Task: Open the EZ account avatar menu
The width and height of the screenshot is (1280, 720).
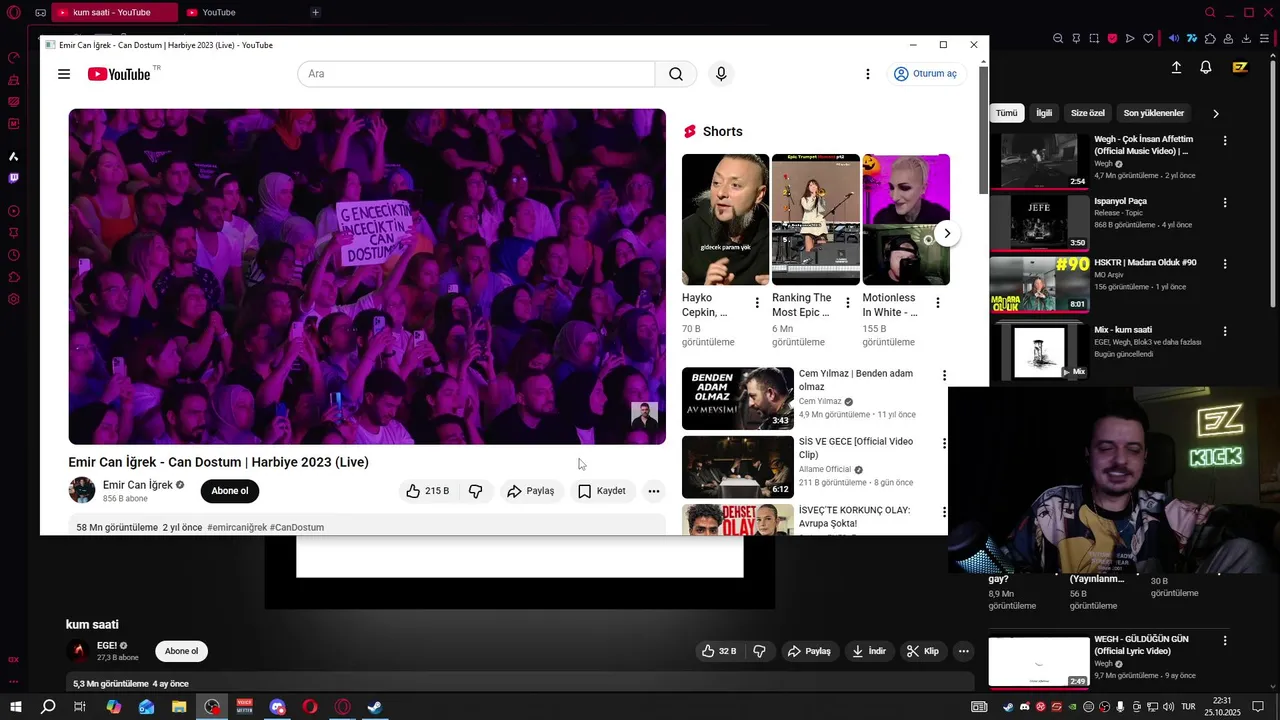Action: (1240, 67)
